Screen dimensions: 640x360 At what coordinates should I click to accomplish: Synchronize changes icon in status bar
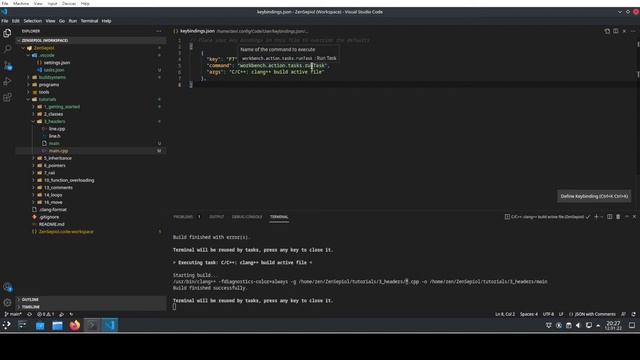[x=29, y=314]
